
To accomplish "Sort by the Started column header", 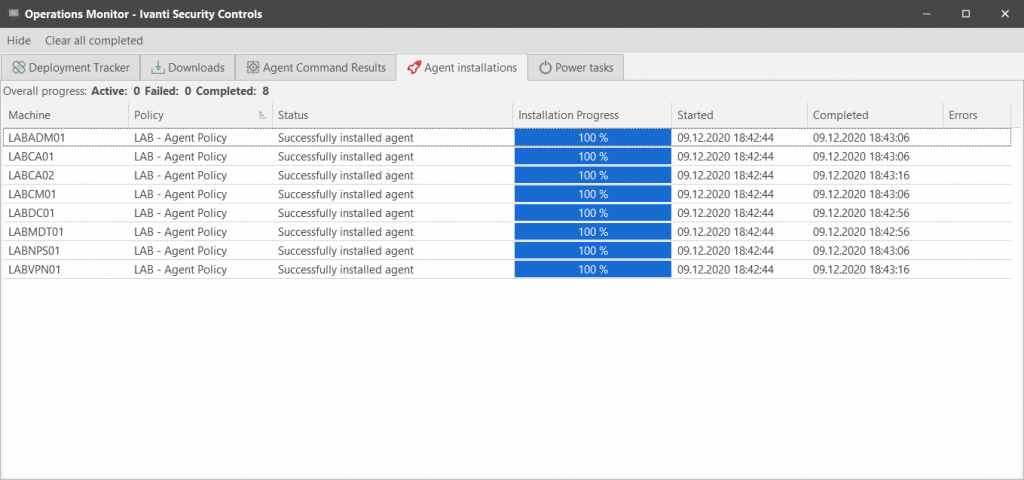I will [740, 115].
